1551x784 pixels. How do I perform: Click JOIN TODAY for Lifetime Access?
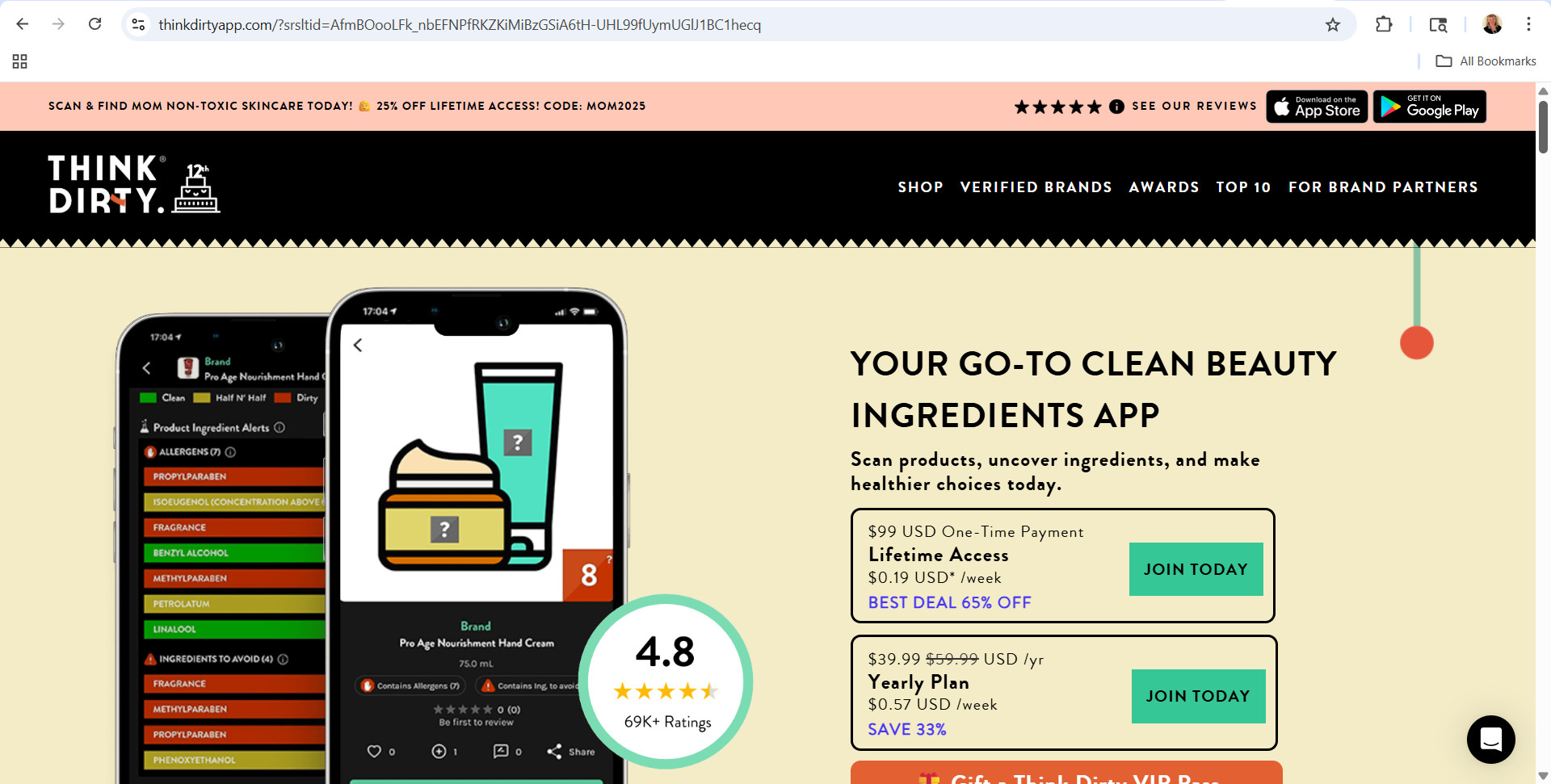pos(1196,568)
